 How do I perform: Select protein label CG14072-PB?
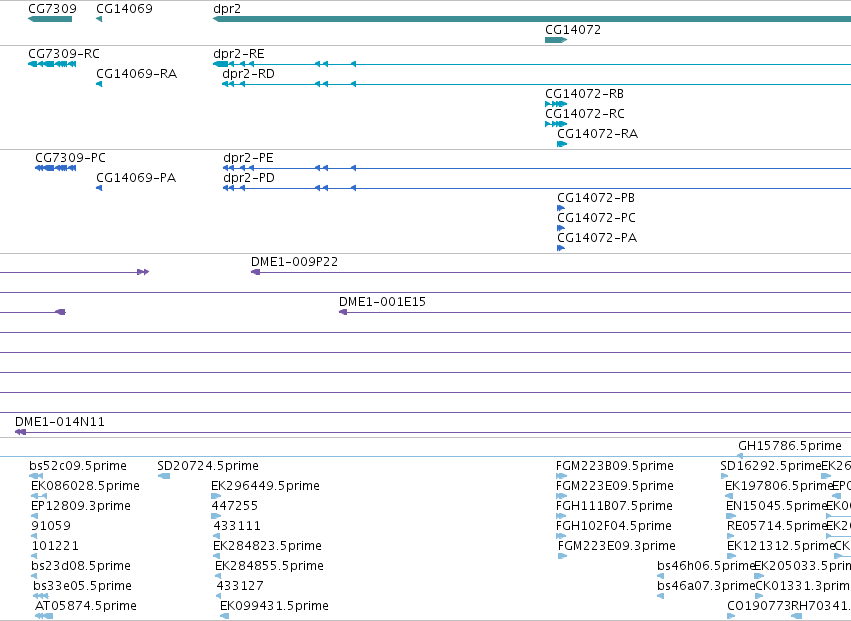(x=596, y=198)
